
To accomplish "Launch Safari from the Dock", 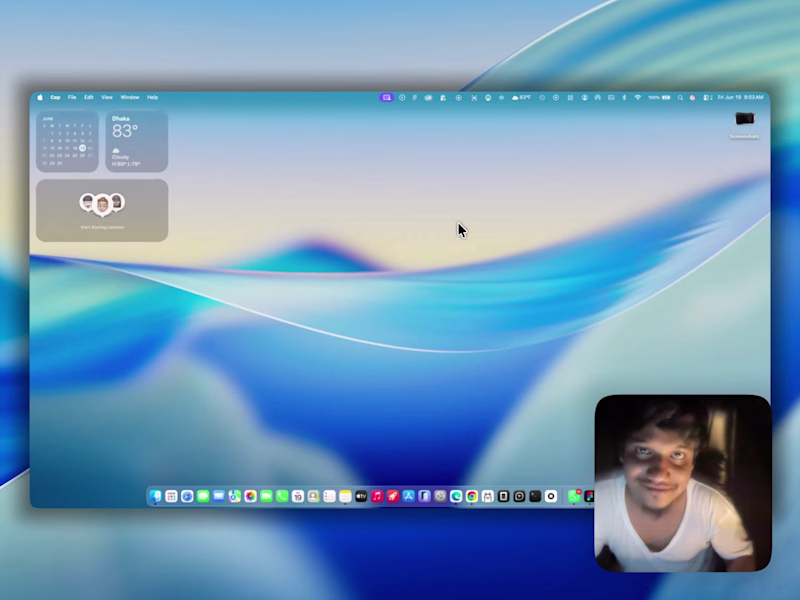I will point(187,496).
